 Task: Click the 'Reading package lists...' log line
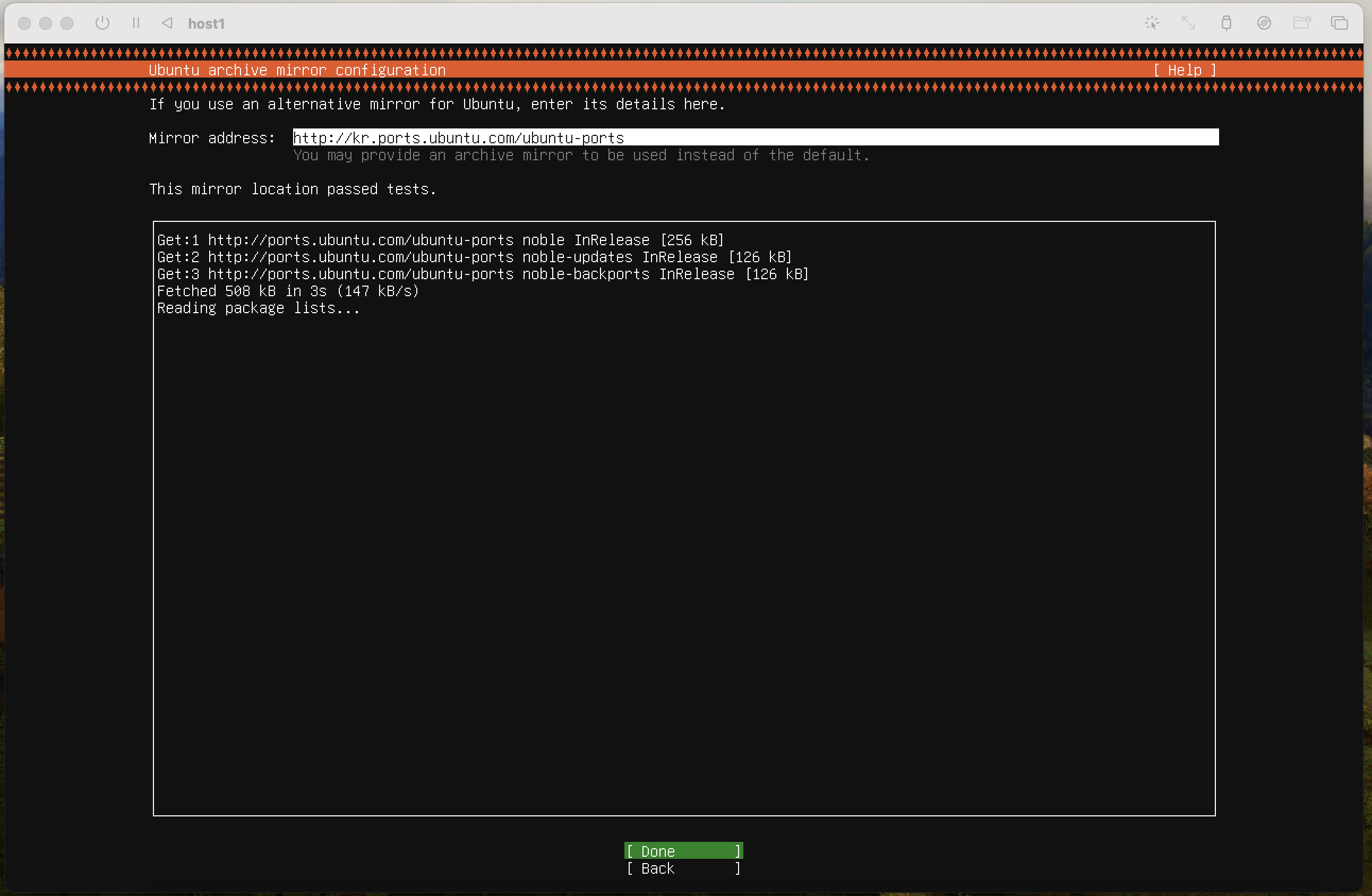coord(258,308)
